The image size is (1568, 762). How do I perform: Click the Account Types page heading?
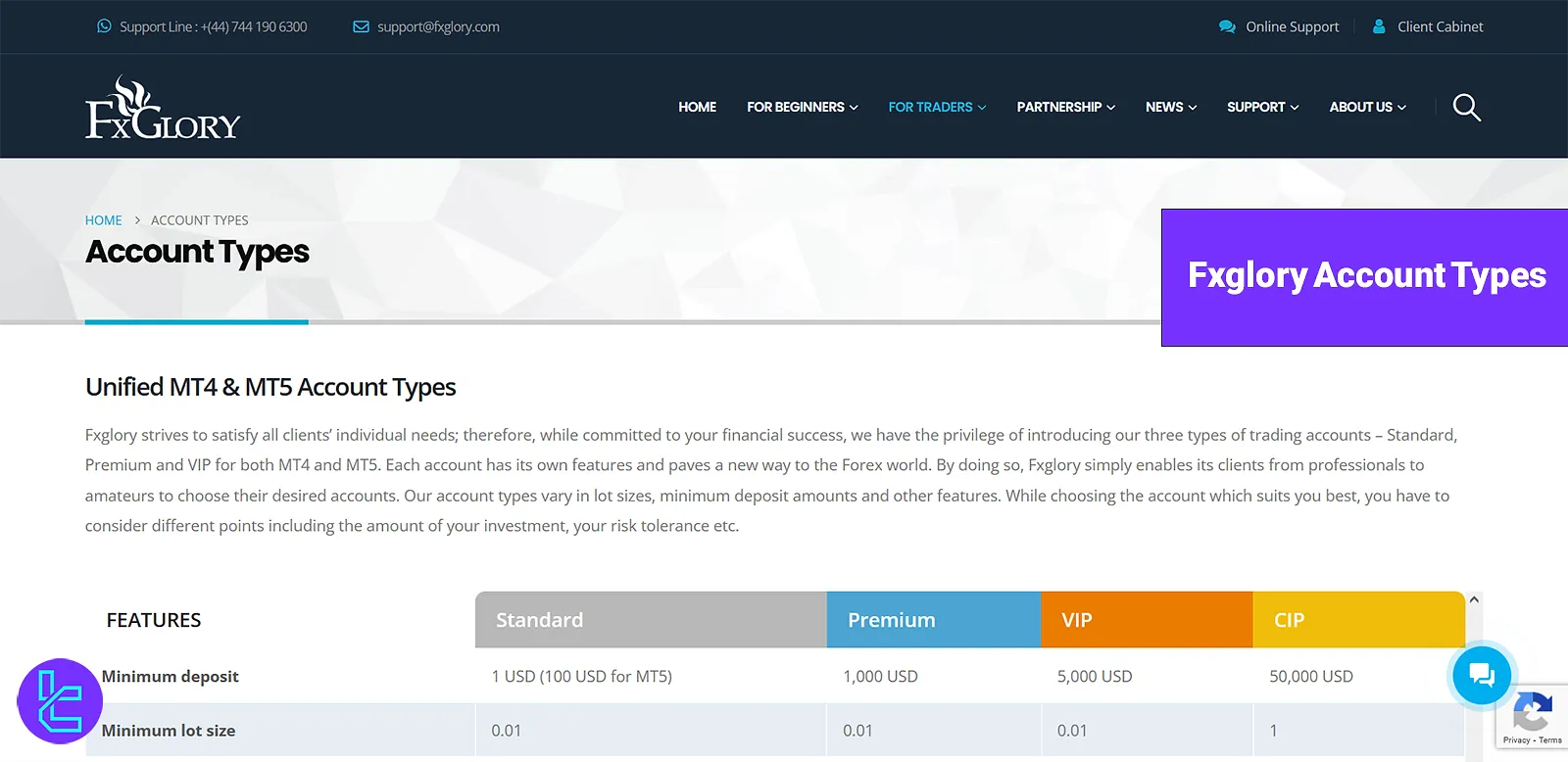[x=197, y=252]
